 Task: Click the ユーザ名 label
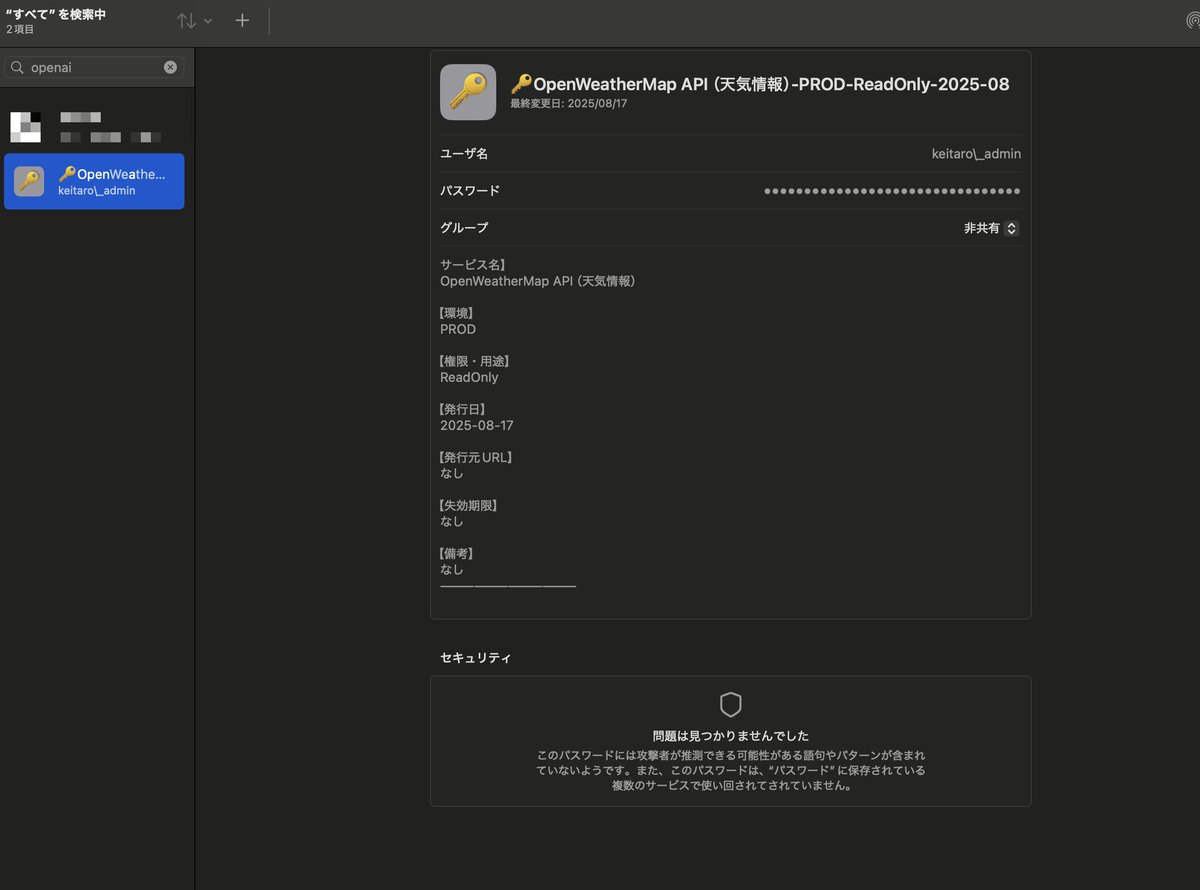click(464, 154)
